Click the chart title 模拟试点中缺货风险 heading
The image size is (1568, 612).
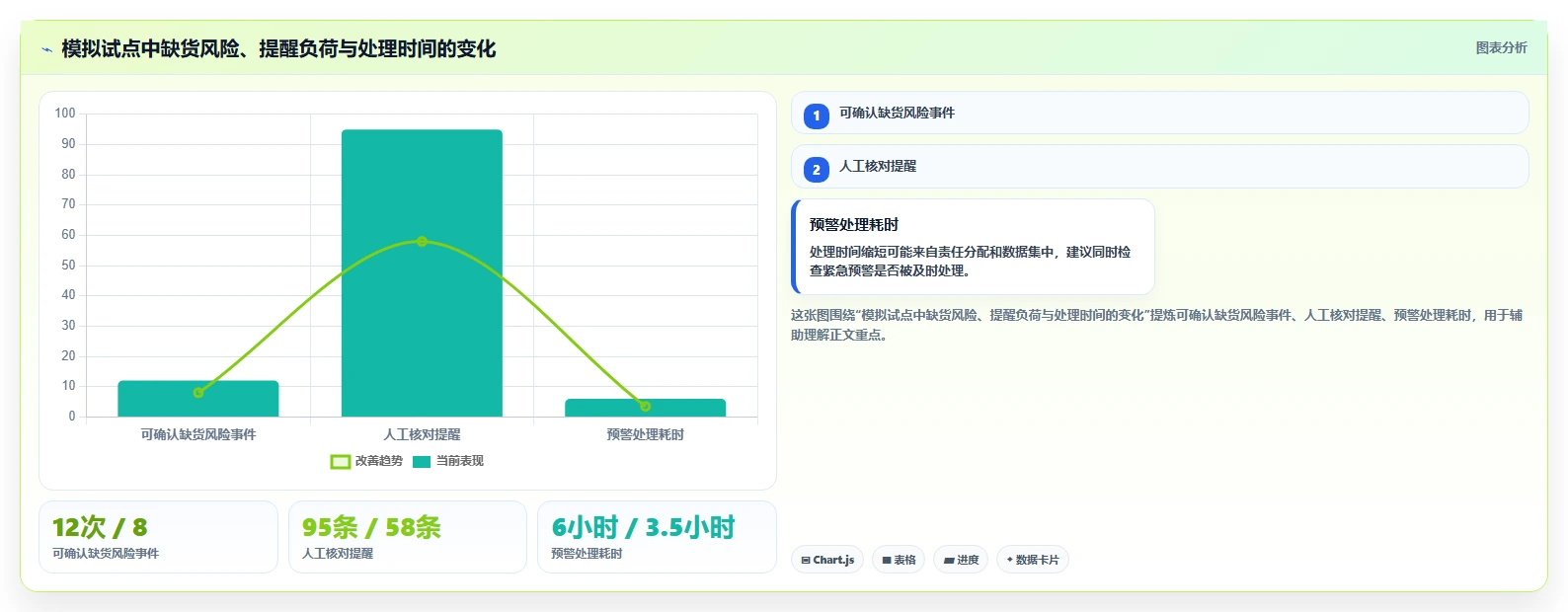(278, 48)
